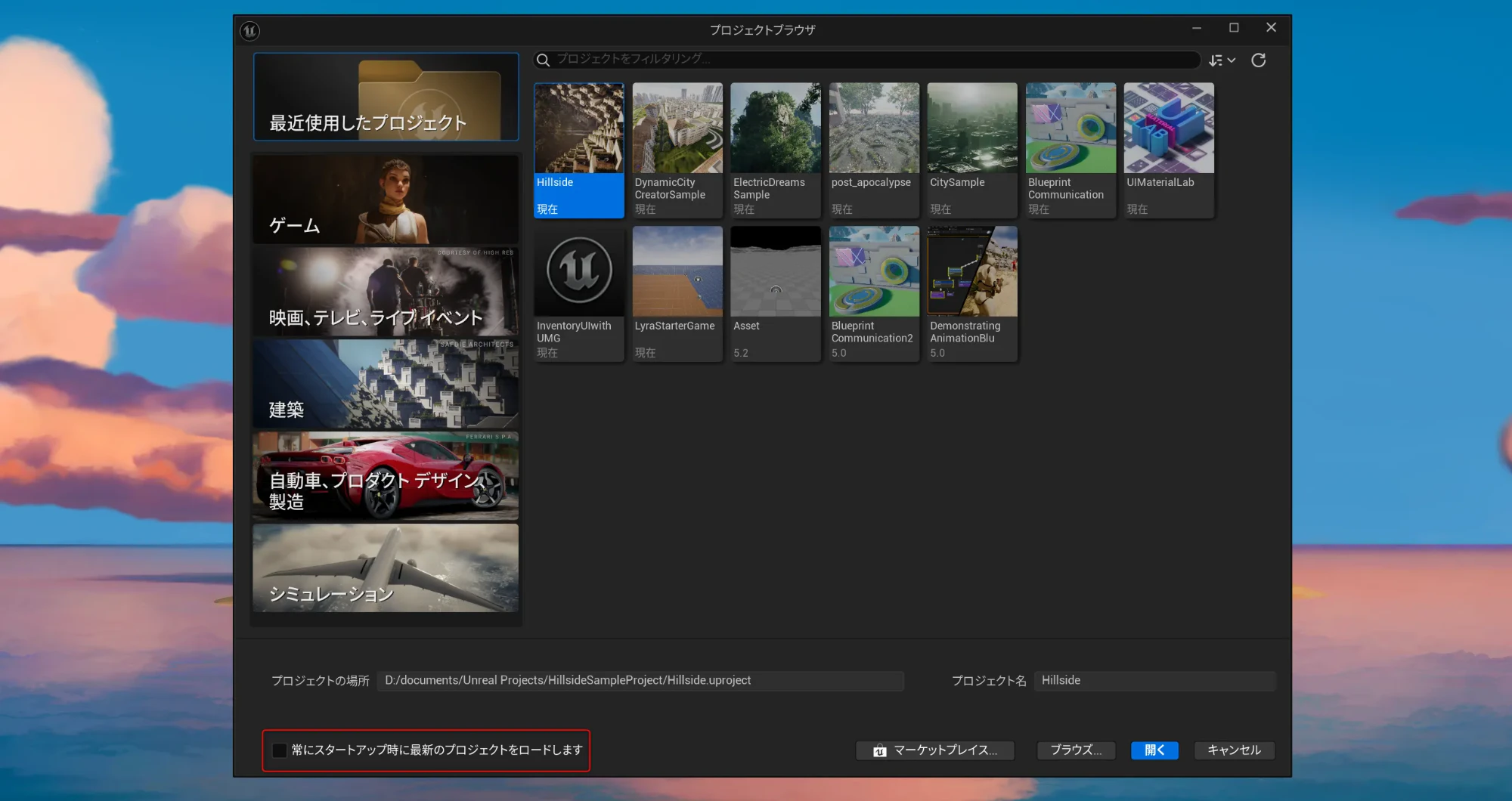The width and height of the screenshot is (1512, 801).
Task: Click the 開く button
Action: click(1154, 750)
